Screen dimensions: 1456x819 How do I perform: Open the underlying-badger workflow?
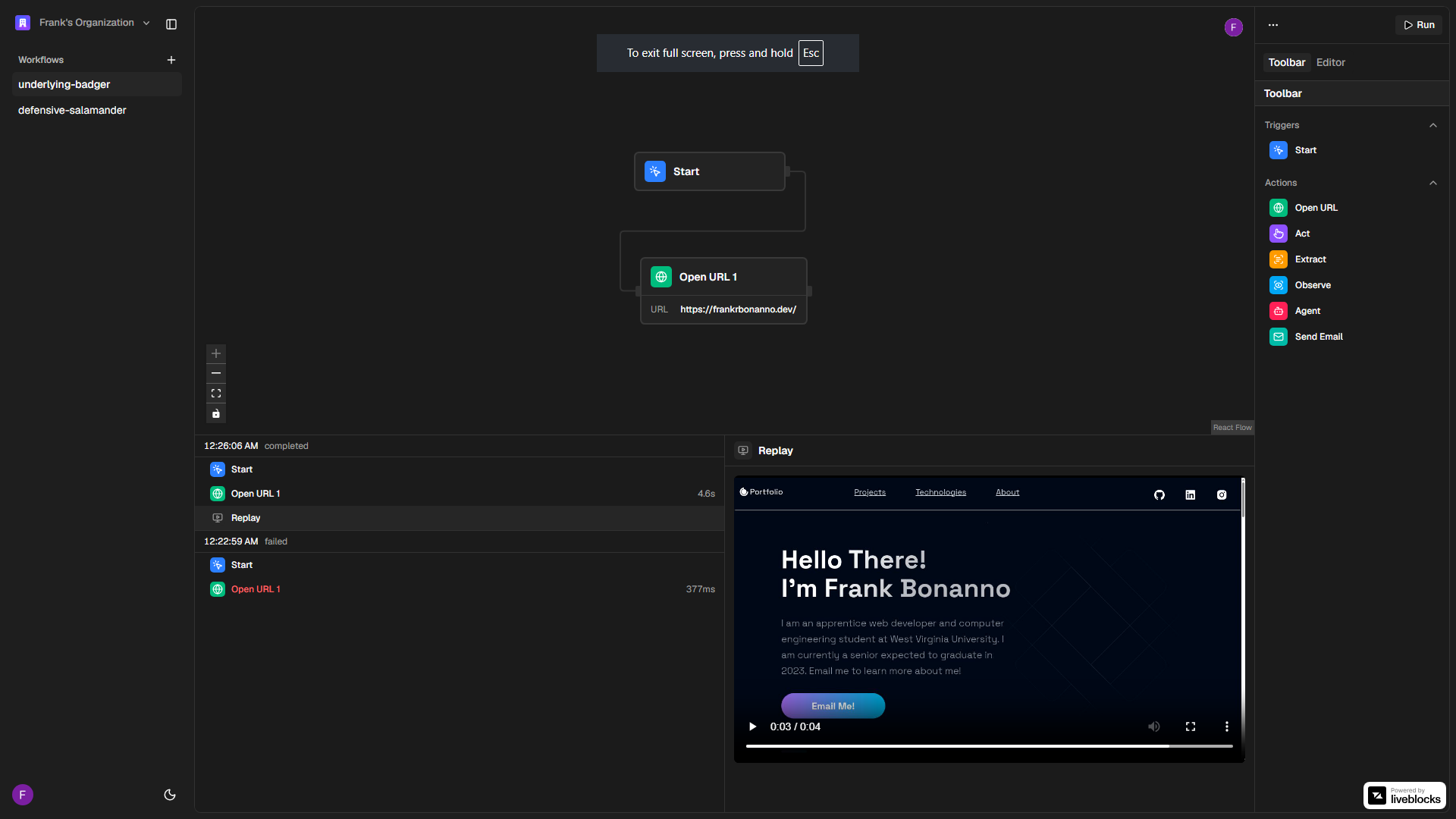click(x=97, y=84)
